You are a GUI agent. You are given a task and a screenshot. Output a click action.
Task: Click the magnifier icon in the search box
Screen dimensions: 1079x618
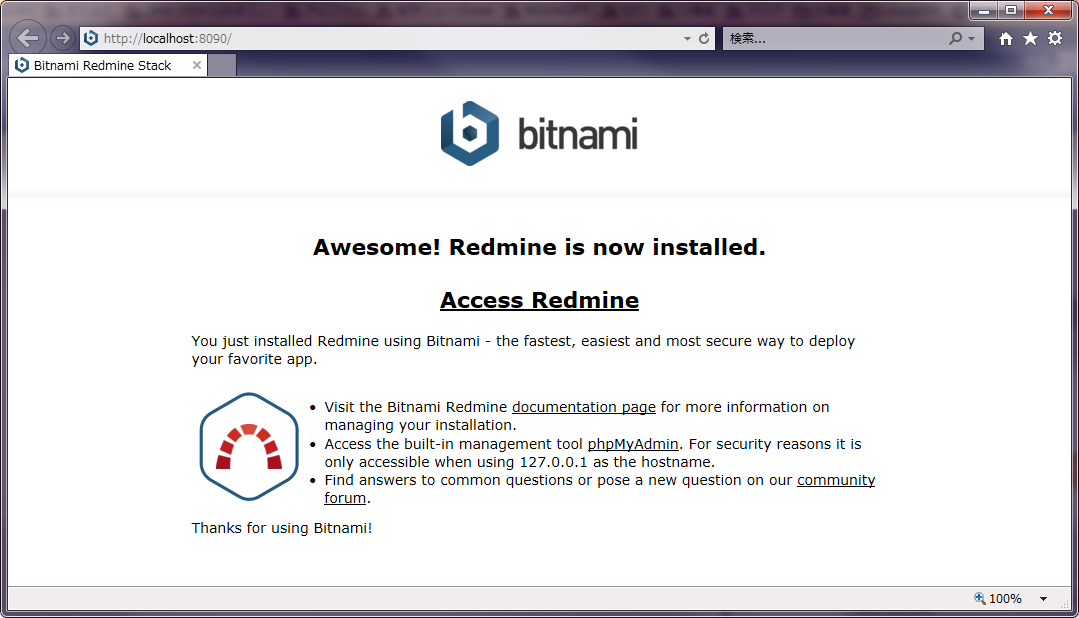(x=955, y=37)
